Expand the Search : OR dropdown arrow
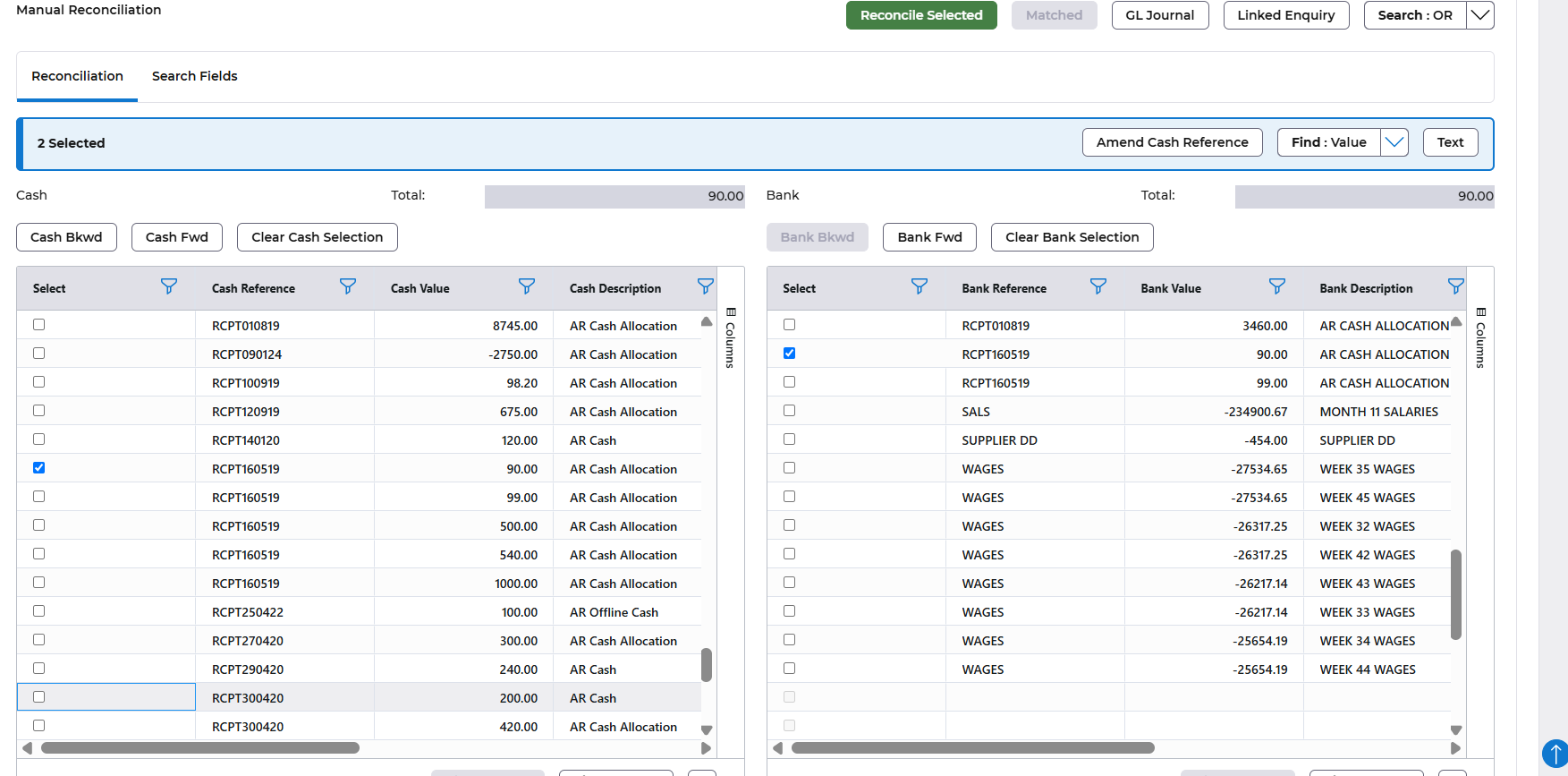Viewport: 1568px width, 776px height. (x=1480, y=15)
